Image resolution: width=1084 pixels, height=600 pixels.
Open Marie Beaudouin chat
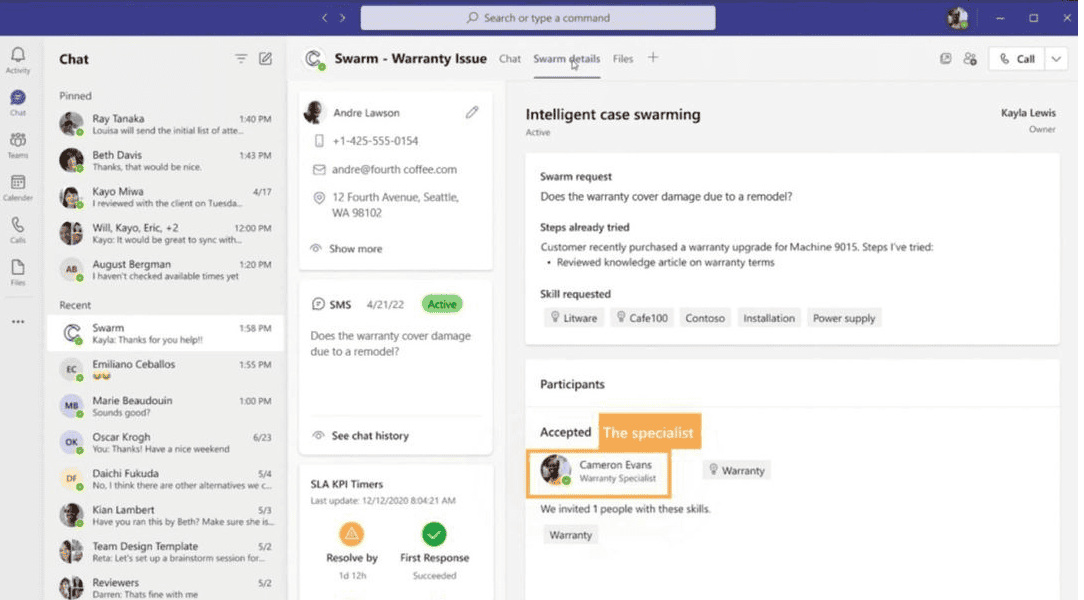tap(165, 406)
